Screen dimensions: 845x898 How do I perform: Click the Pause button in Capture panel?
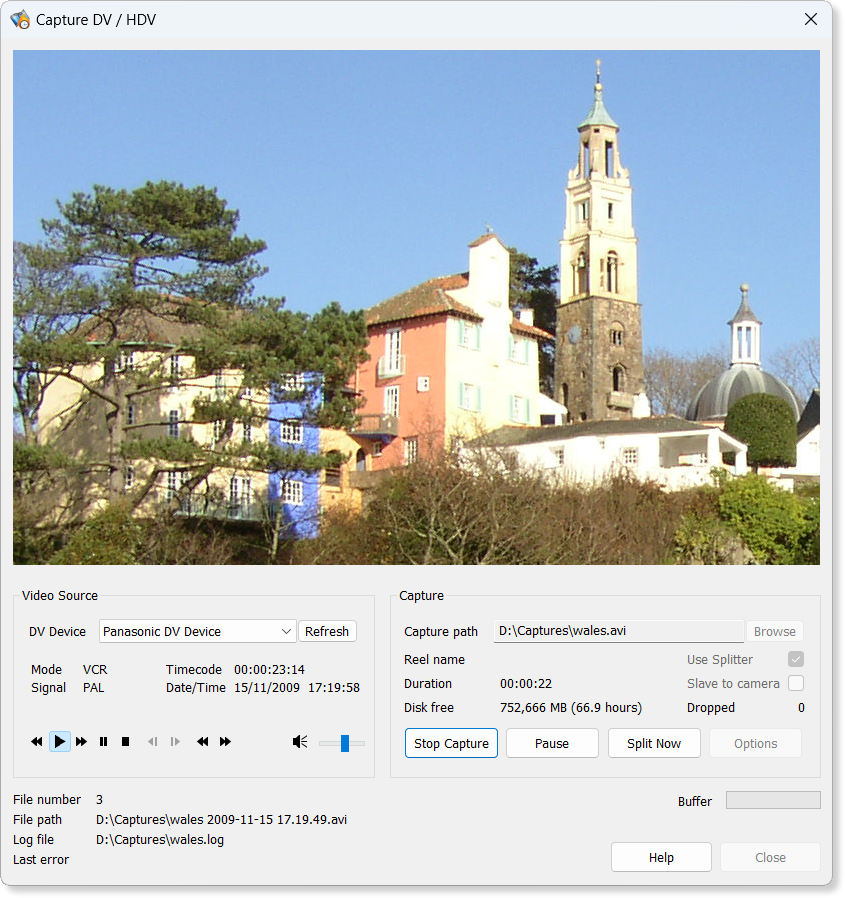[552, 743]
